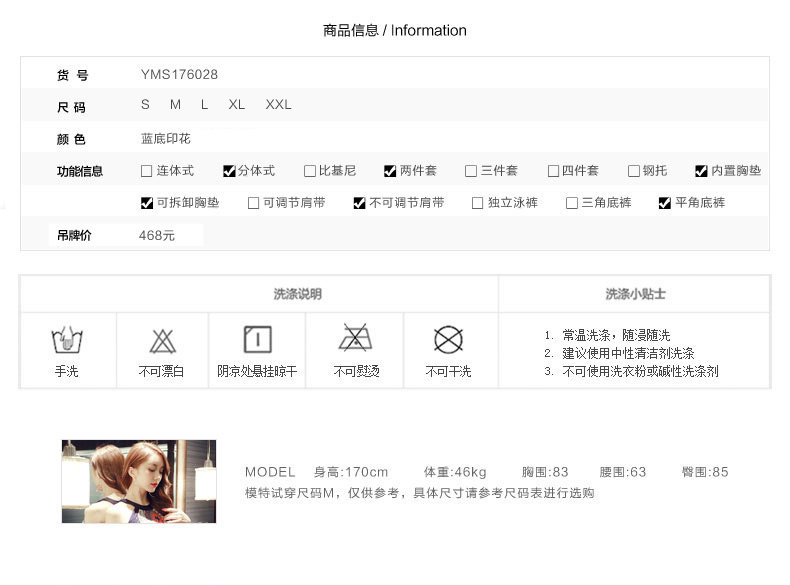The image size is (790, 585).
Task: Click the 腰围:63 measurement
Action: click(x=622, y=472)
